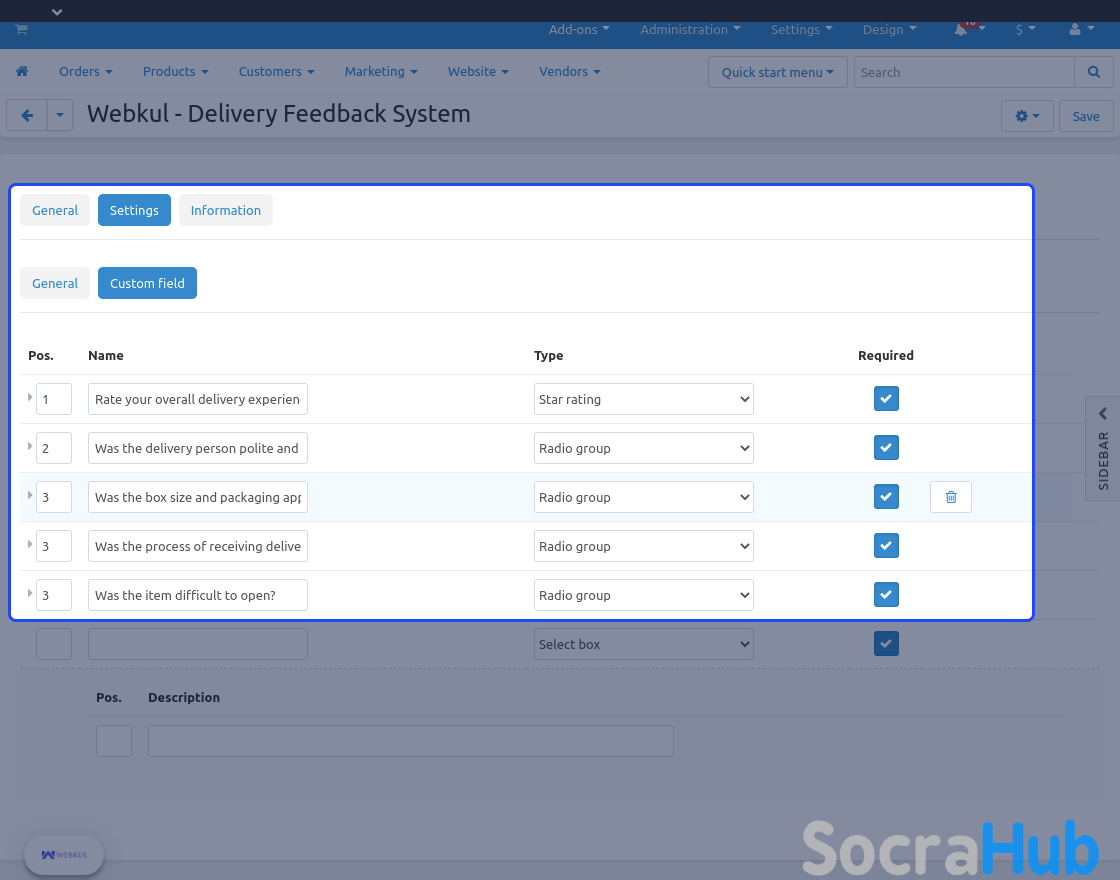1120x880 pixels.
Task: Click the small chevron in top dark bar
Action: click(57, 11)
